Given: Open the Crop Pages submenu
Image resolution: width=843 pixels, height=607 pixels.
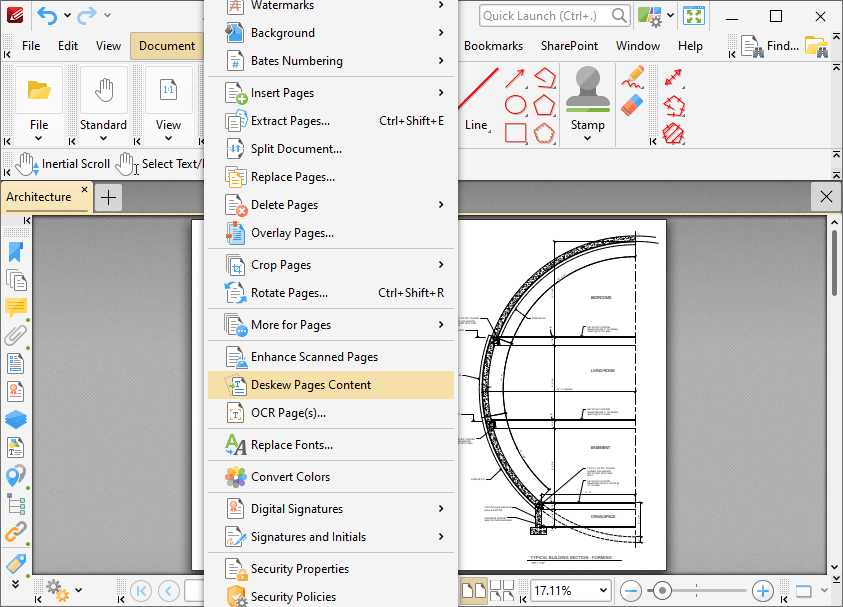Looking at the screenshot, I should pos(331,265).
